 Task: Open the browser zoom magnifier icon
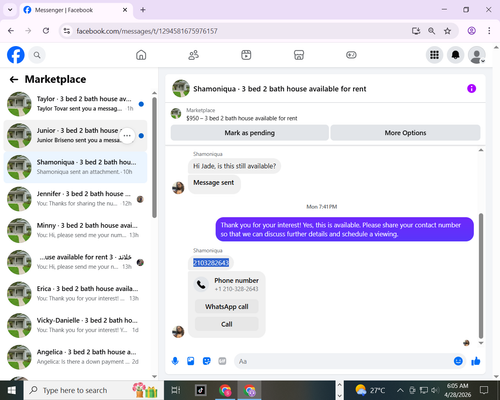431,31
